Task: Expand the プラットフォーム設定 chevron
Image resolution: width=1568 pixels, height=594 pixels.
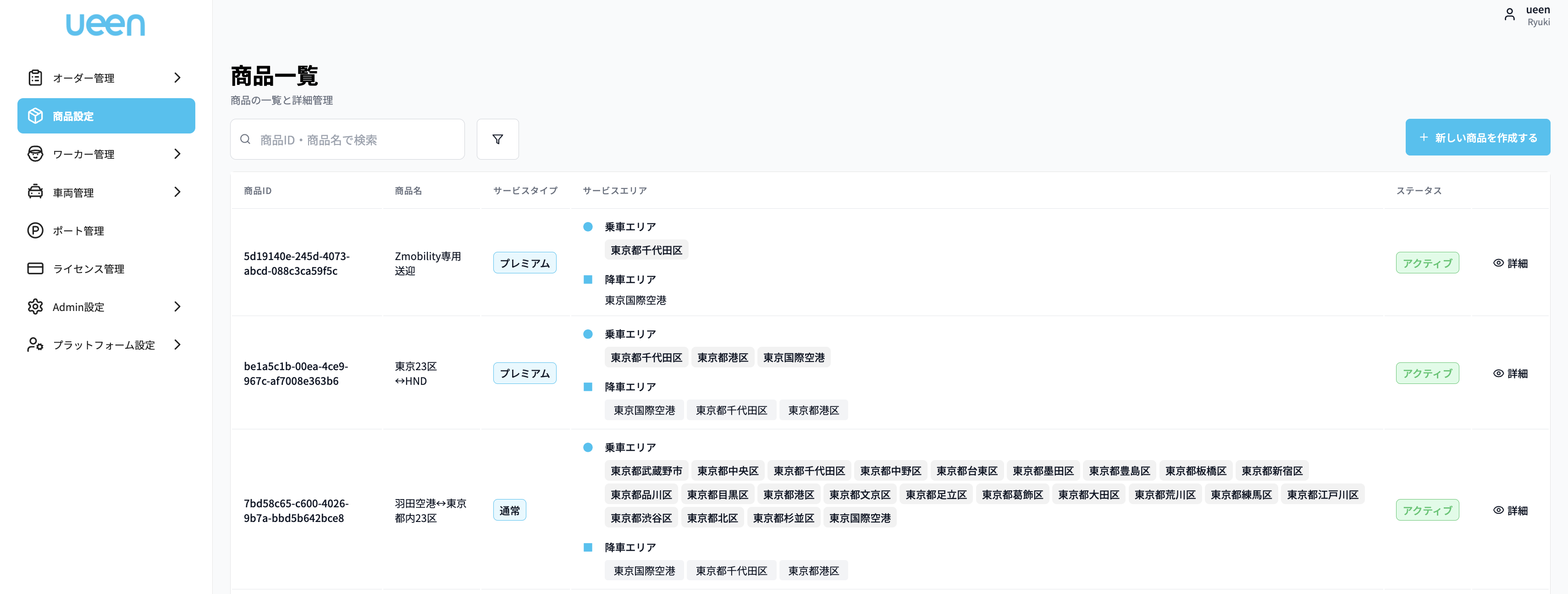Action: tap(177, 345)
